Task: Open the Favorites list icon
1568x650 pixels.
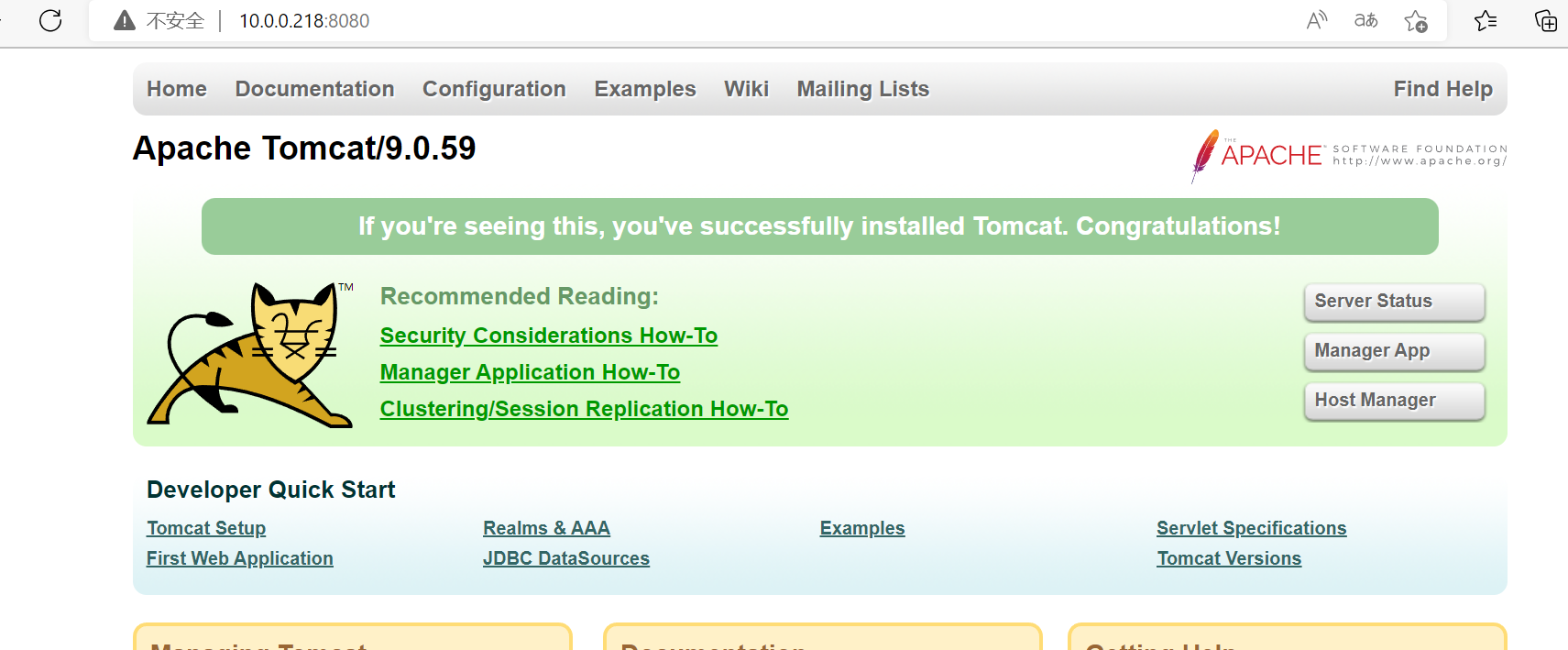Action: (x=1486, y=20)
